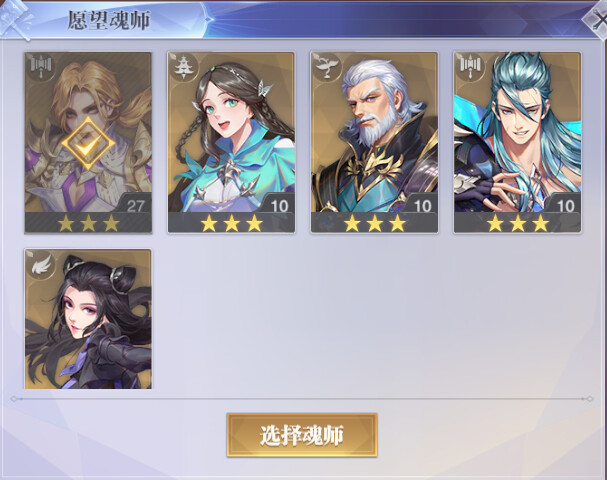Select the black-haired woman hero card
The height and width of the screenshot is (480, 607).
(x=88, y=319)
